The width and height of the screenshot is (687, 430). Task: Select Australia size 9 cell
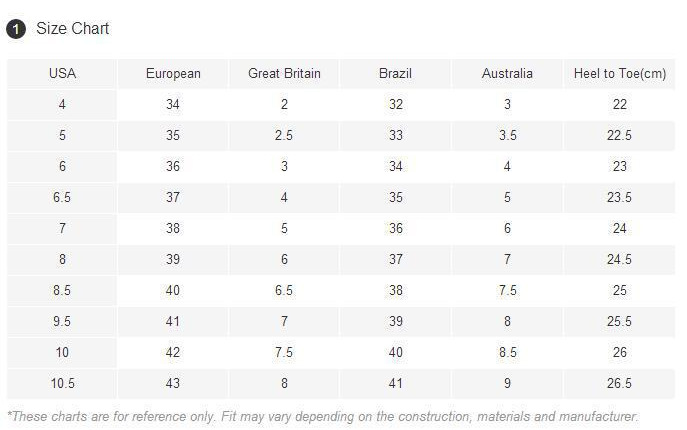[x=507, y=383]
